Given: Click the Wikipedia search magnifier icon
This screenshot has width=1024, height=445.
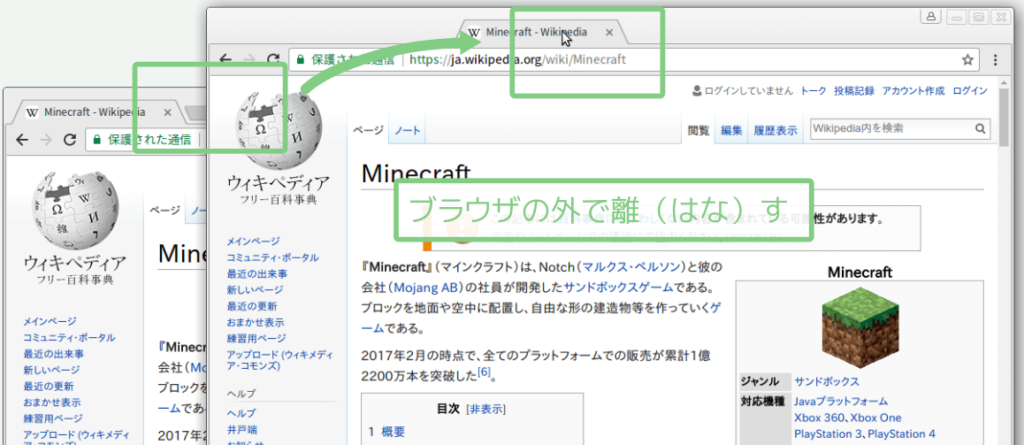Looking at the screenshot, I should [x=980, y=129].
